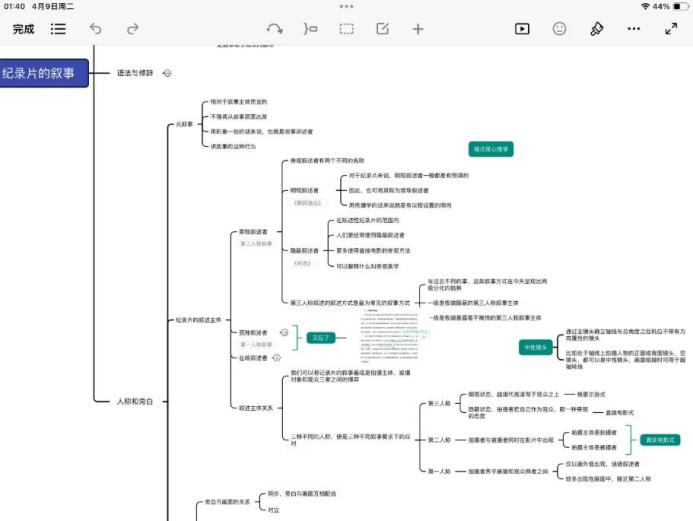
Task: Open the note editing icon
Action: click(x=382, y=29)
